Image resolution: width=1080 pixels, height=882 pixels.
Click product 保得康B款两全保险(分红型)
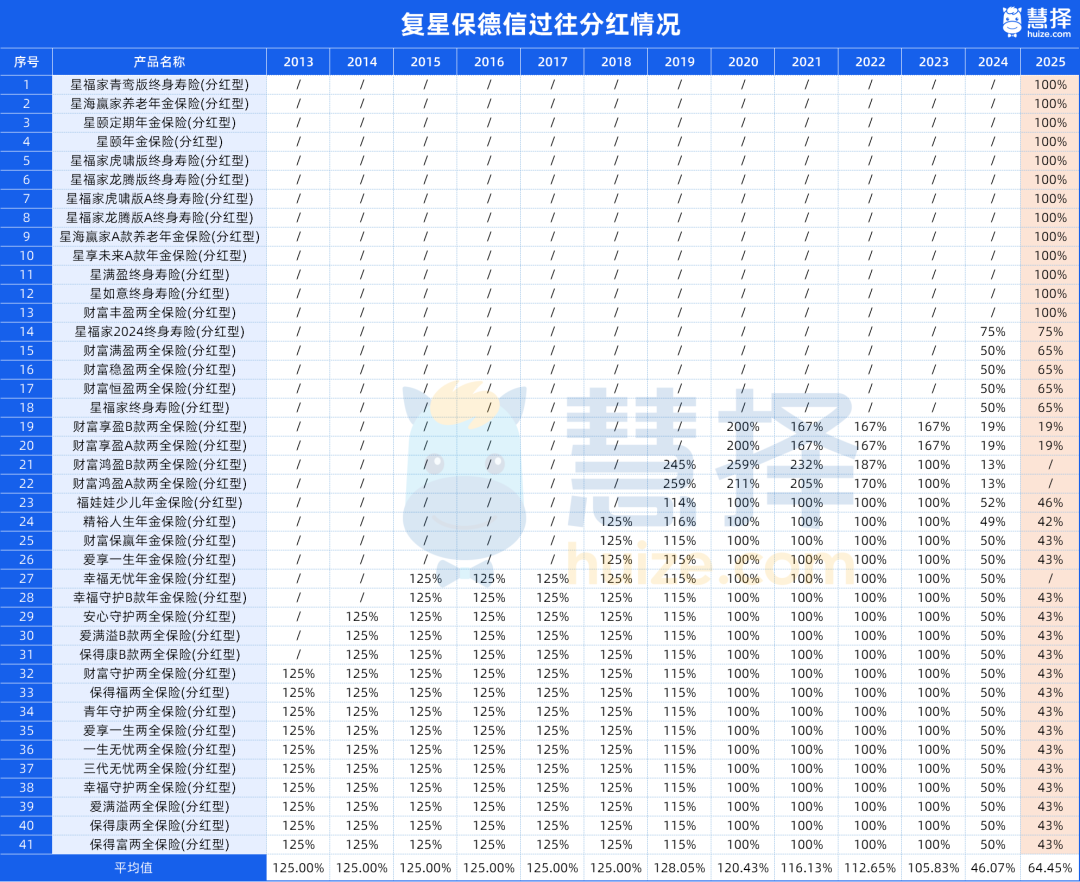tap(159, 655)
